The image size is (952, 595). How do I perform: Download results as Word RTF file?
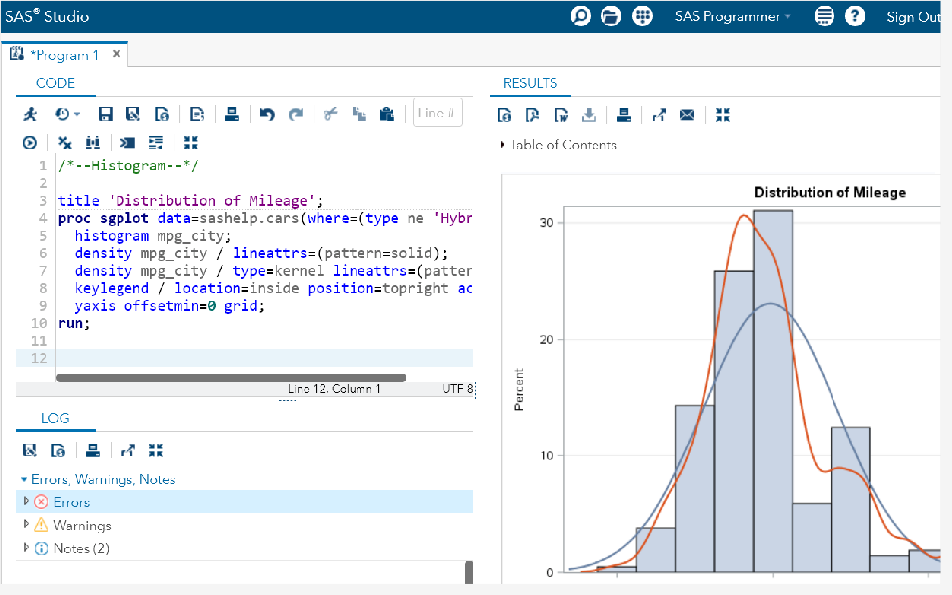coord(561,115)
